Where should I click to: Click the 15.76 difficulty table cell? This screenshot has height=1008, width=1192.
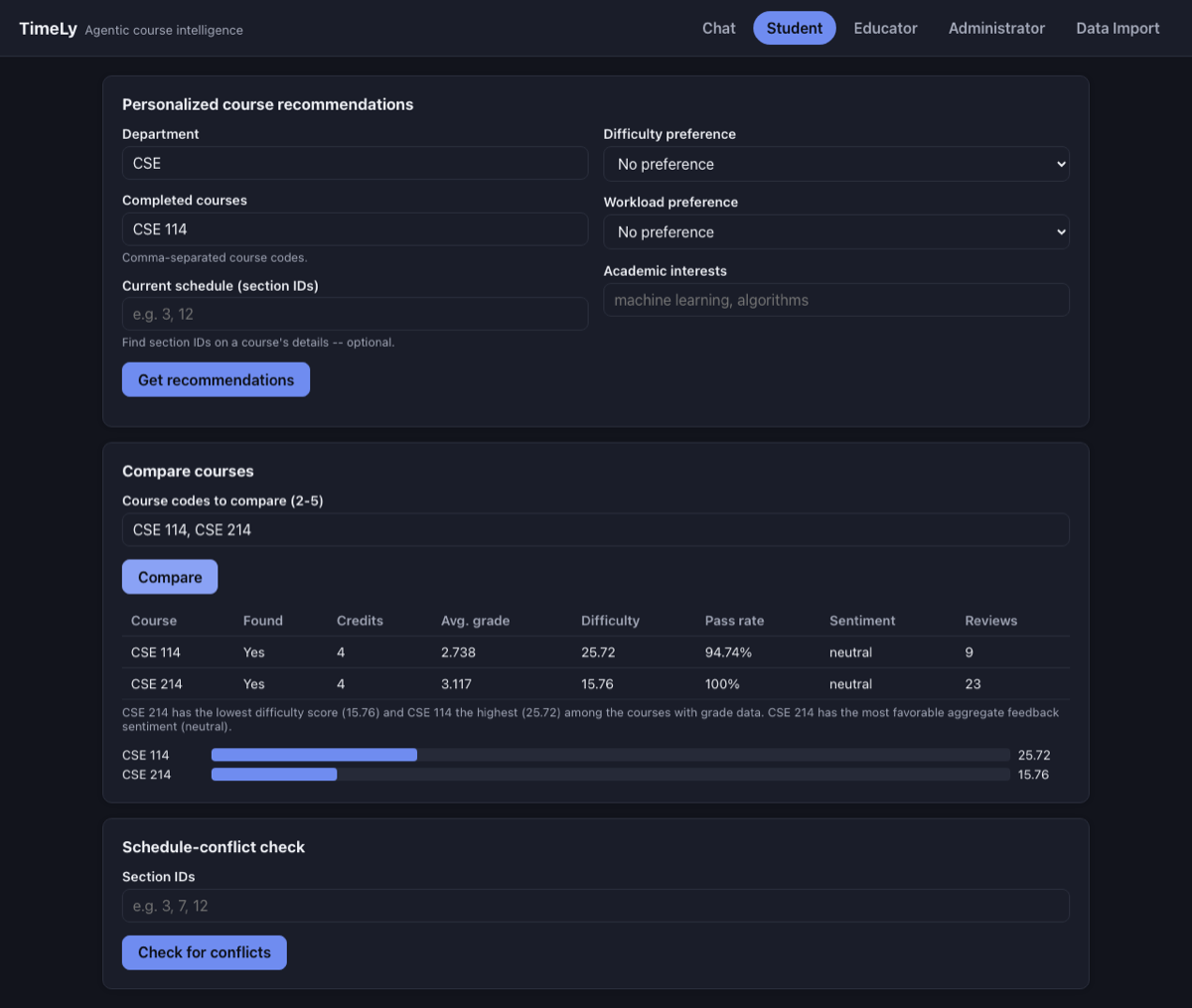[x=597, y=684]
